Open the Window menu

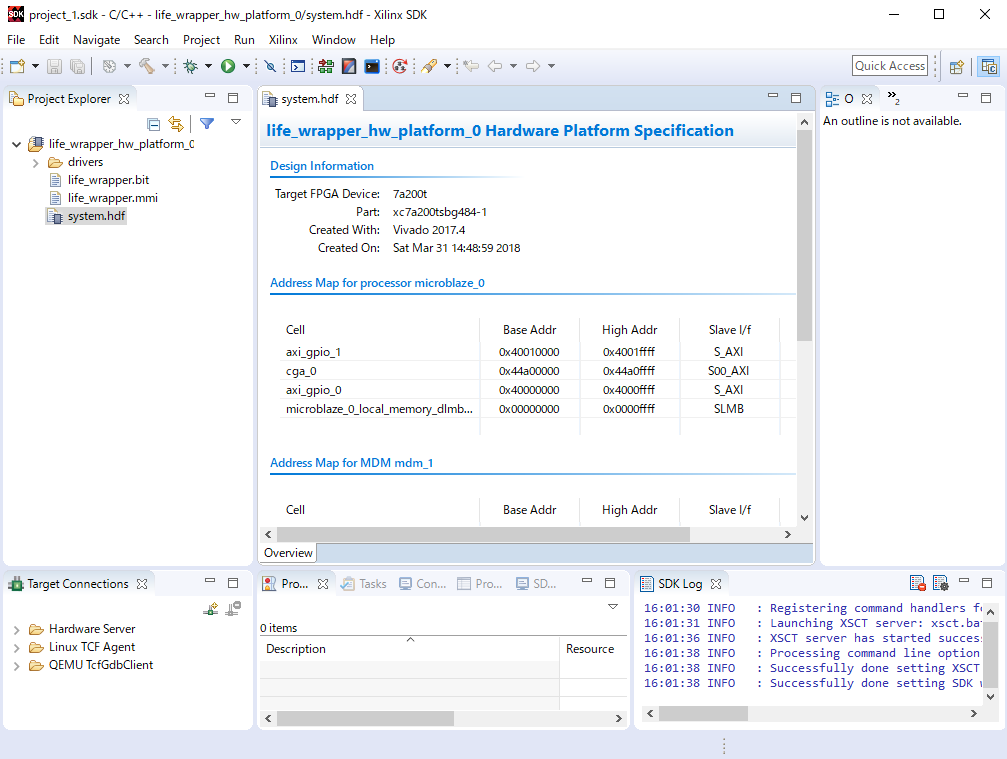point(333,40)
